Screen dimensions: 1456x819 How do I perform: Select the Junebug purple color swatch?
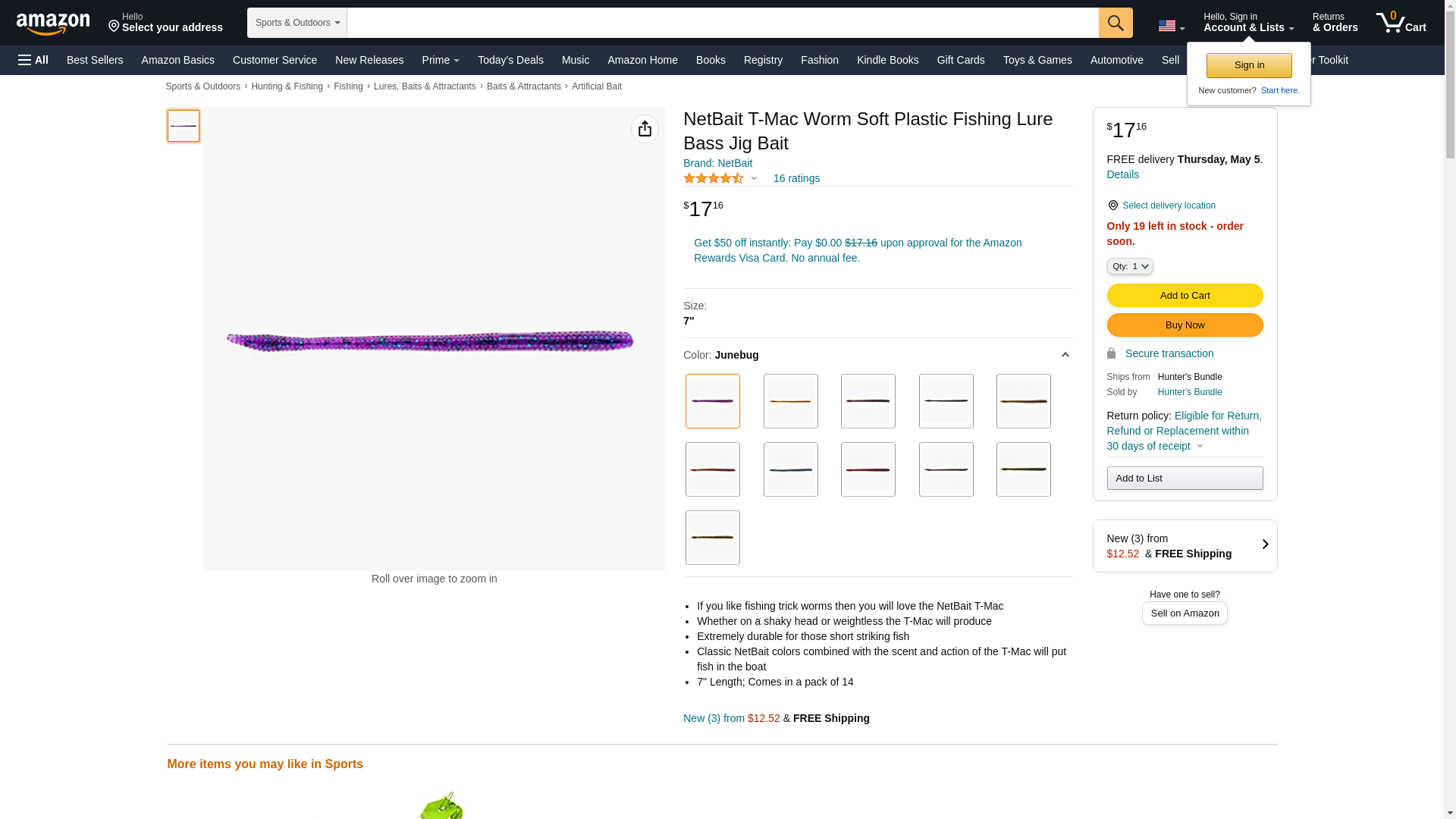(712, 401)
